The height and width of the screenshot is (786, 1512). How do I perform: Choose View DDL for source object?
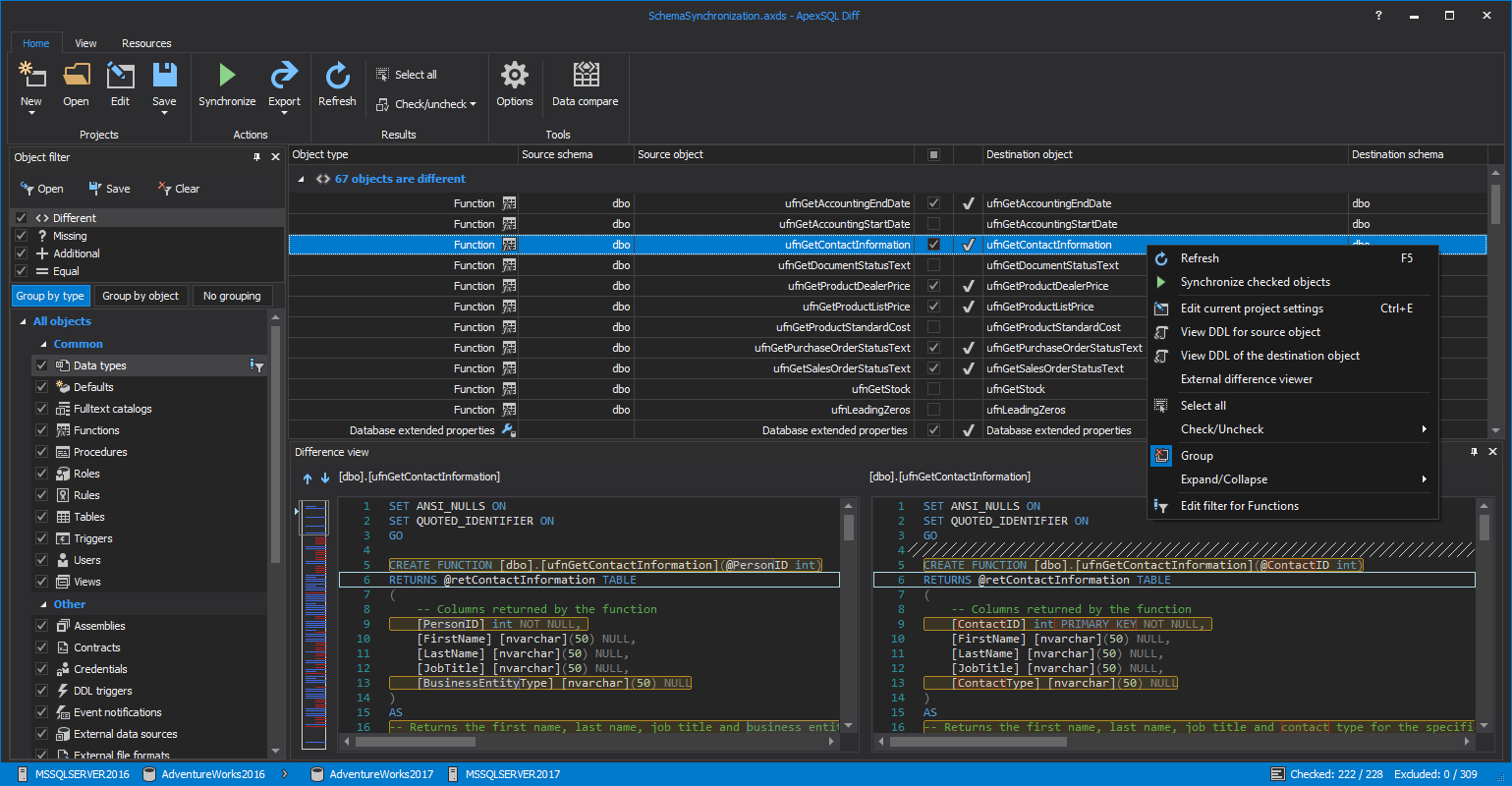tap(1293, 332)
